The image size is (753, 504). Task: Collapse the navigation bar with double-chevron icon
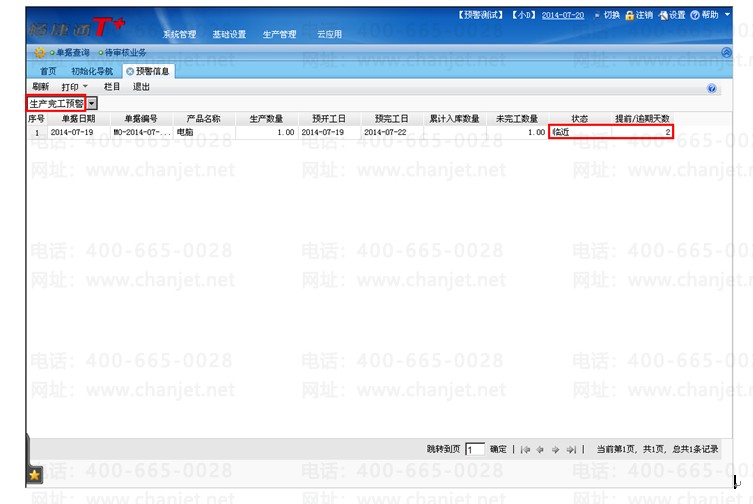[x=726, y=52]
